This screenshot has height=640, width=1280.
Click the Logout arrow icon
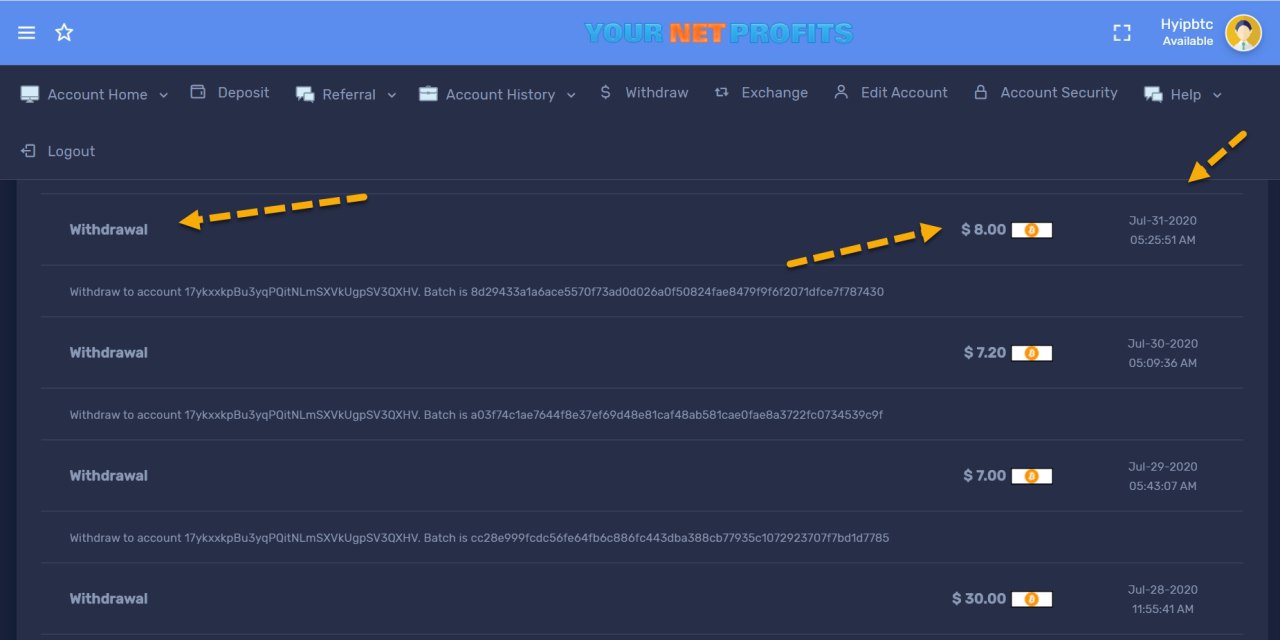(28, 151)
